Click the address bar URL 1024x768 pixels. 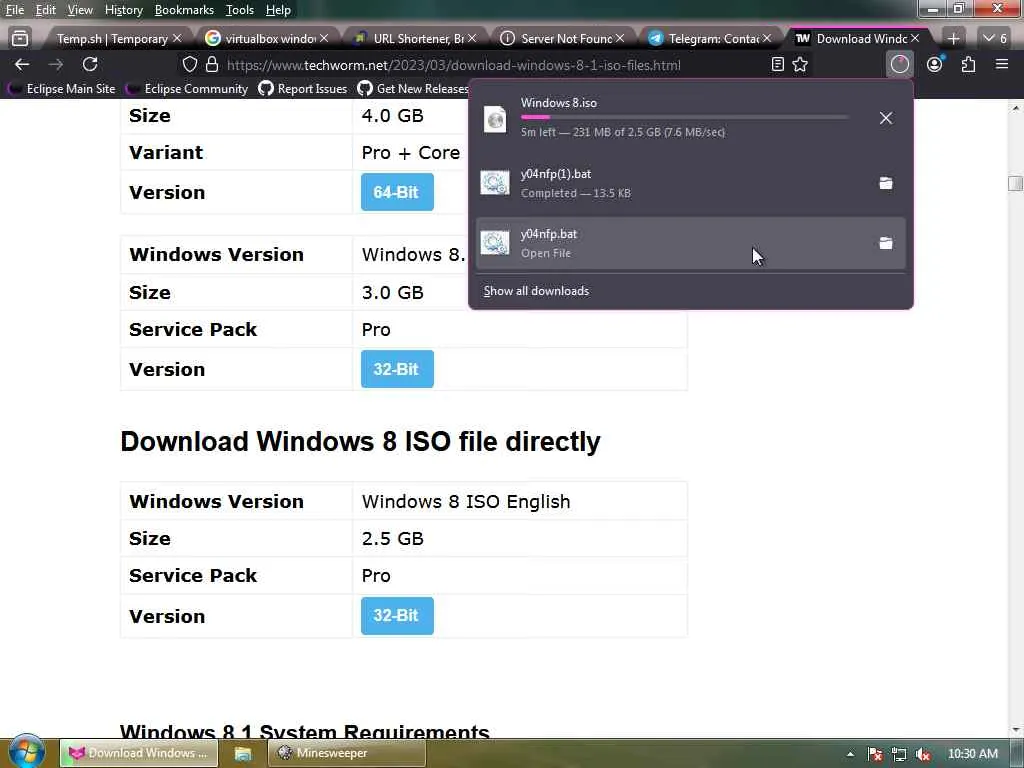point(454,65)
